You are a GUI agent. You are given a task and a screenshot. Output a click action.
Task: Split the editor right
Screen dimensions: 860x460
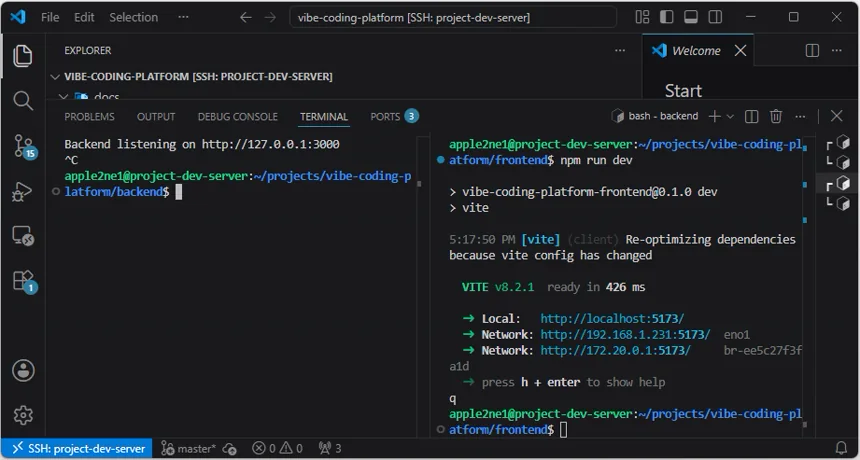click(x=812, y=50)
